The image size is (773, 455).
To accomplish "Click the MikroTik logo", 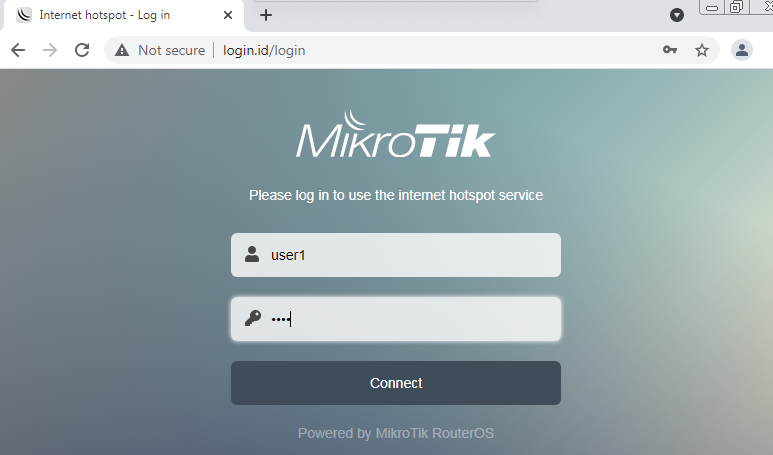I will click(395, 134).
